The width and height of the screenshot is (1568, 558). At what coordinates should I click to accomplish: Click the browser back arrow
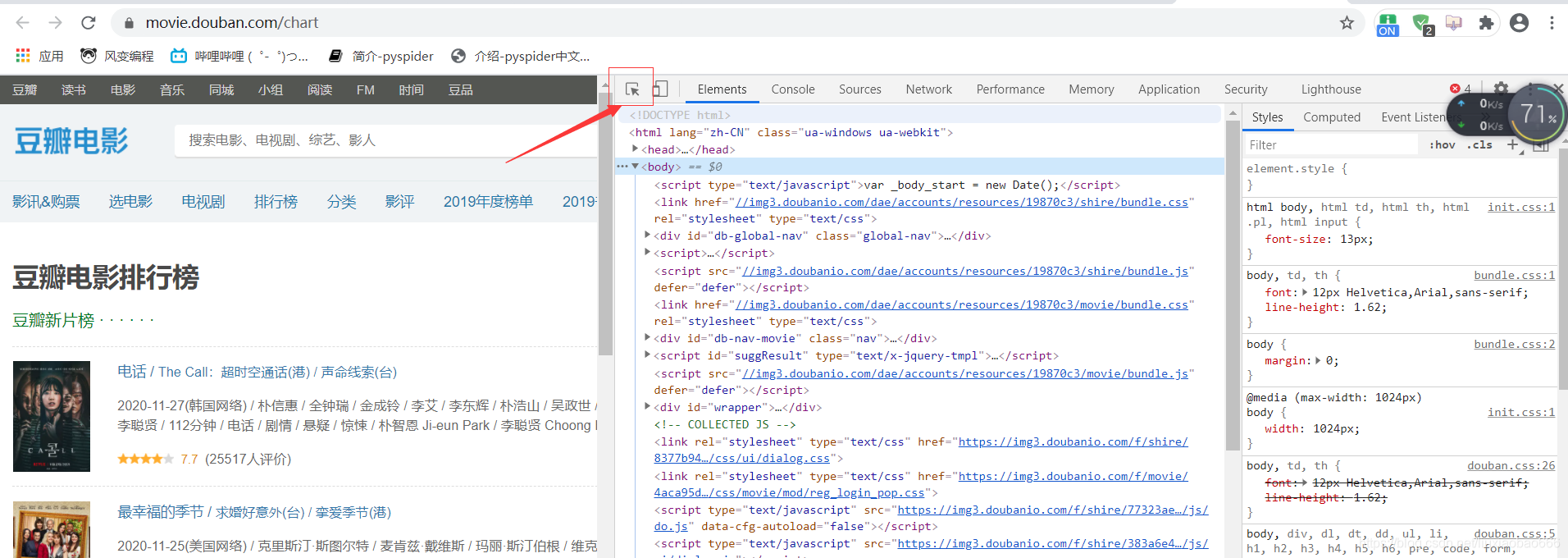pyautogui.click(x=22, y=22)
